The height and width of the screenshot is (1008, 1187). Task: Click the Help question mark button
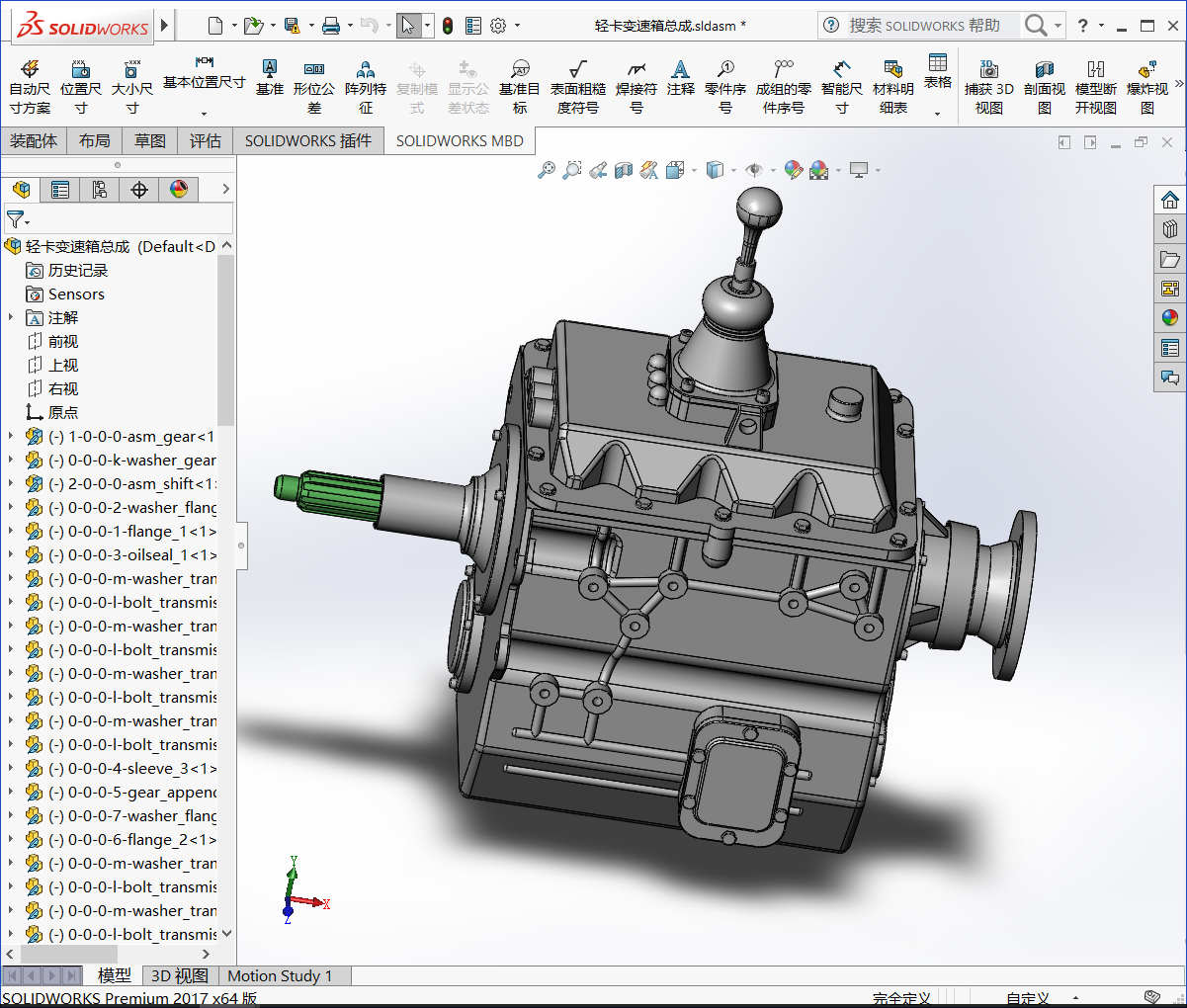click(1082, 26)
